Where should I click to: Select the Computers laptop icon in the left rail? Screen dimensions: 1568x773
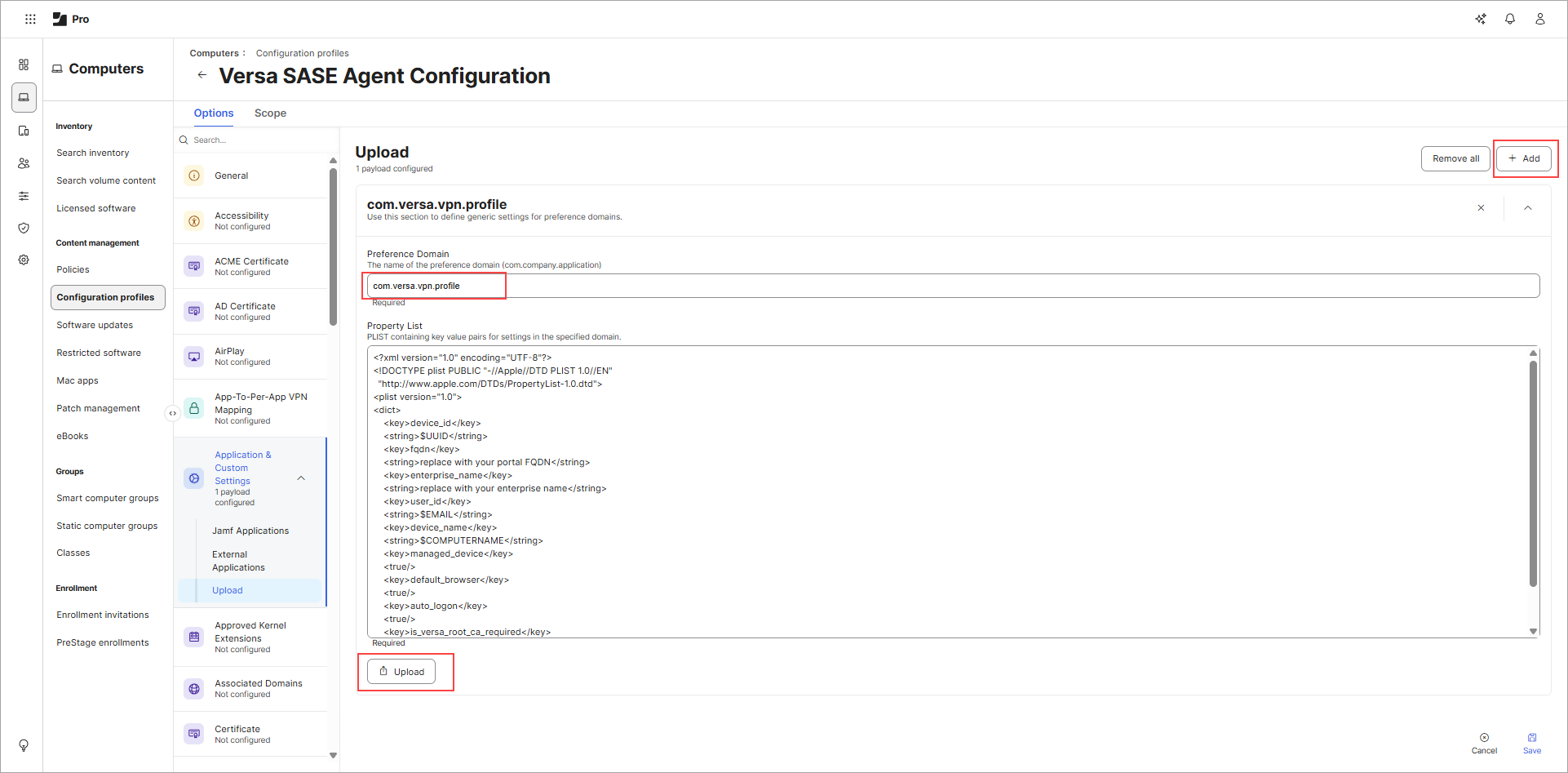24,97
